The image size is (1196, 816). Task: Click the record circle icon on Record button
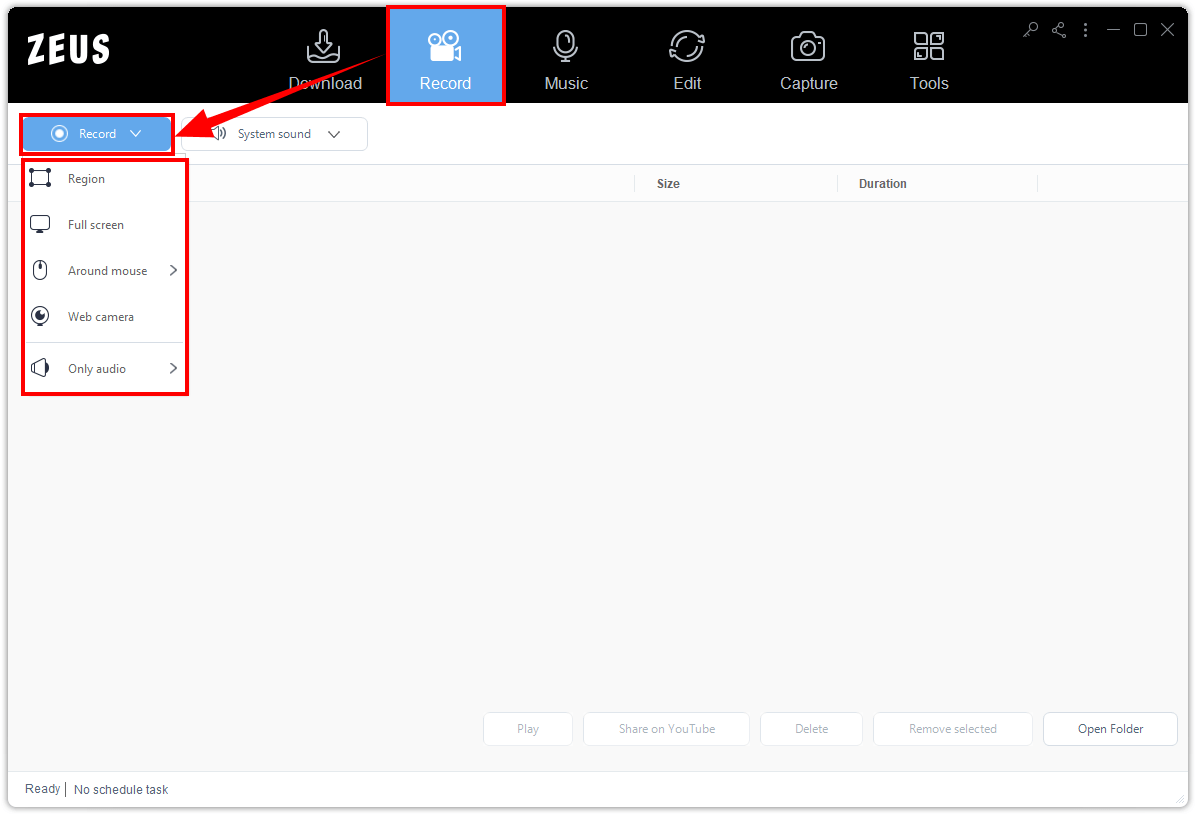click(59, 133)
